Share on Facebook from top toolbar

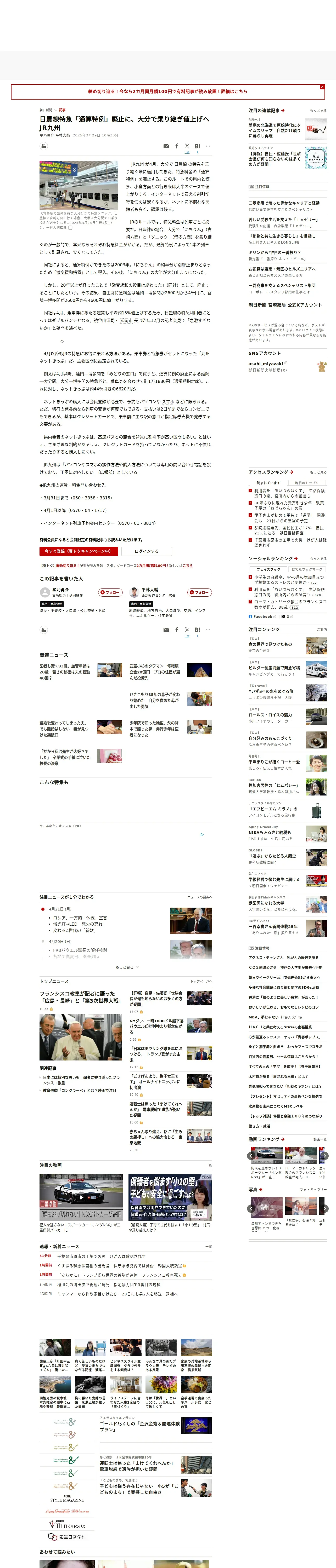pos(177,146)
